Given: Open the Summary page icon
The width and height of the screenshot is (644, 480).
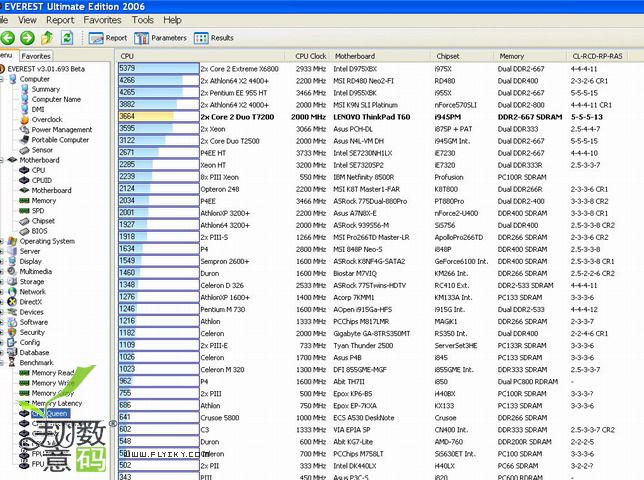Looking at the screenshot, I should [25, 89].
